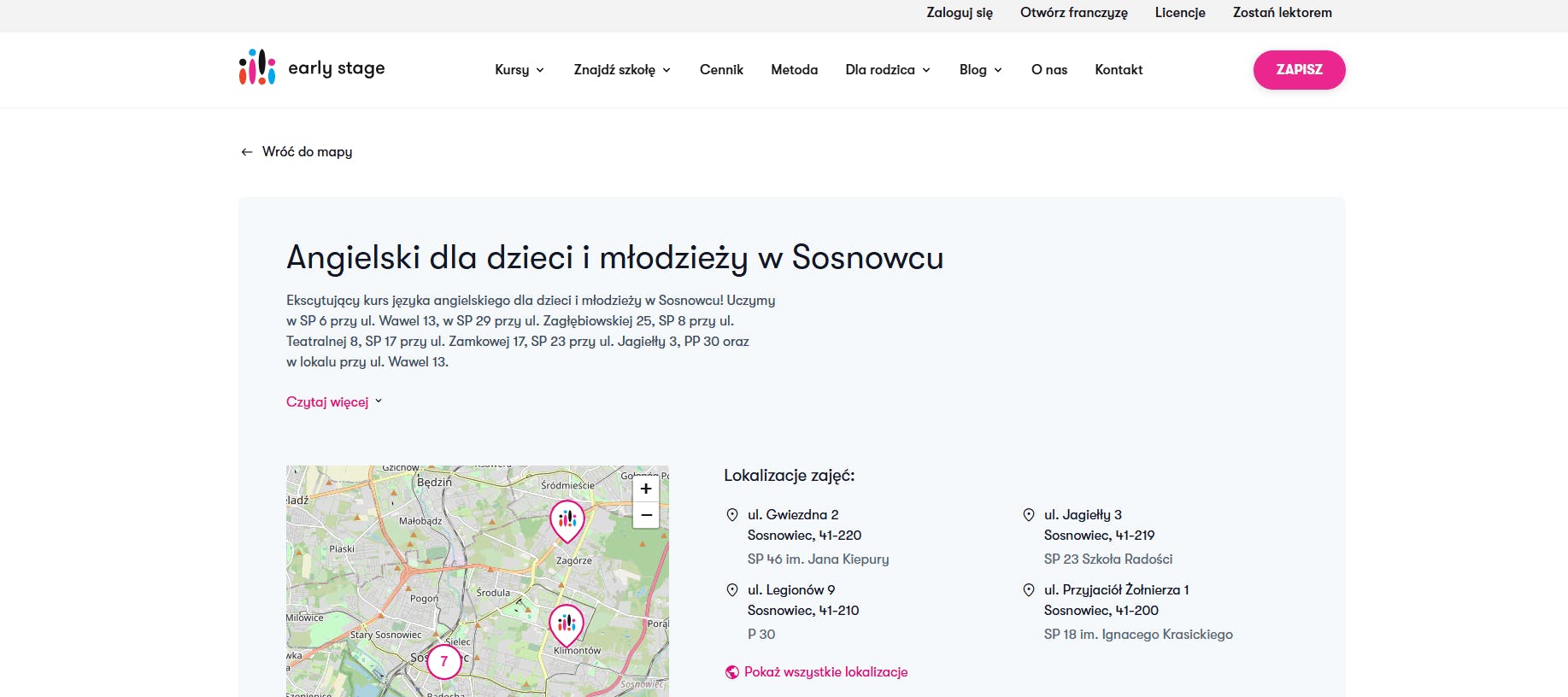The width and height of the screenshot is (1568, 697).
Task: Expand the Kursy dropdown menu
Action: tap(520, 70)
